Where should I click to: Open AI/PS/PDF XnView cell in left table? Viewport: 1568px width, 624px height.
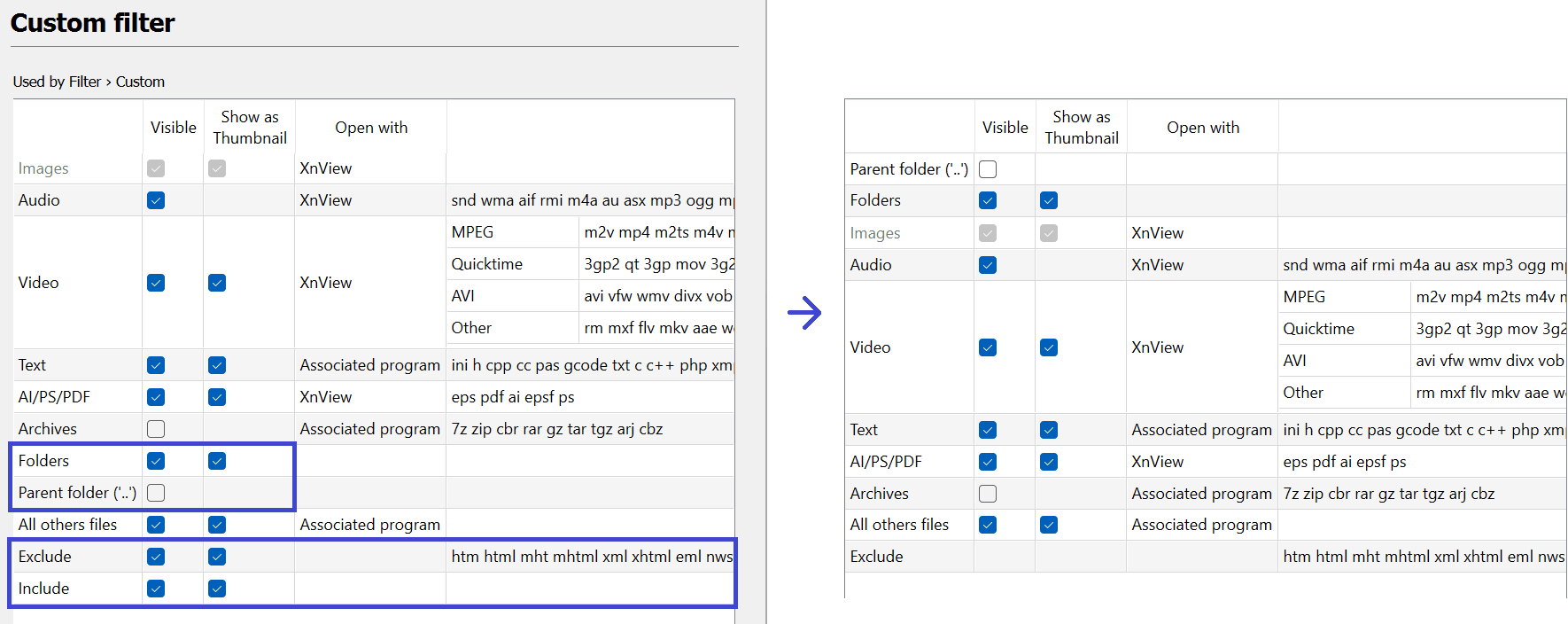(x=326, y=397)
